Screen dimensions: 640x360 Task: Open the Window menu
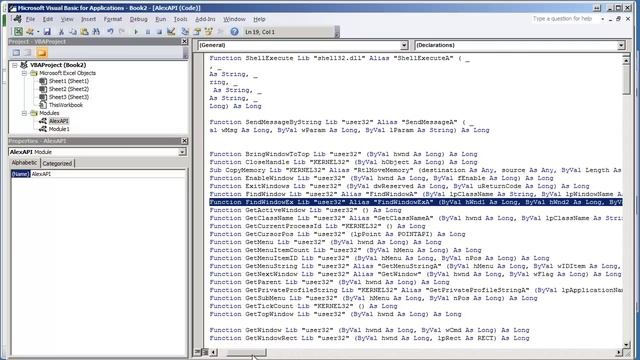(x=234, y=19)
